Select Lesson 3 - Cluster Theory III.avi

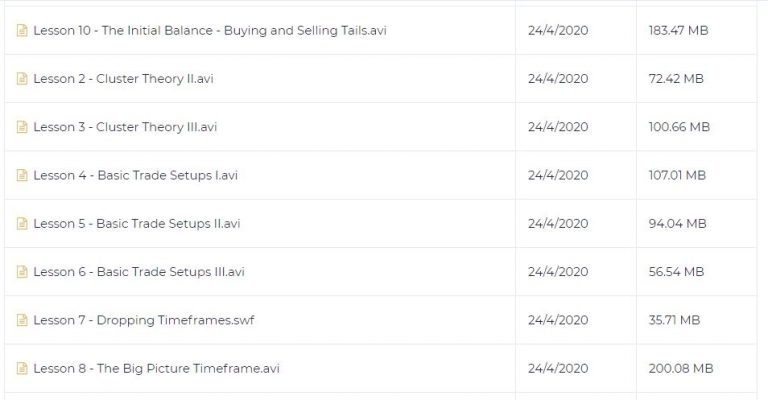(125, 127)
